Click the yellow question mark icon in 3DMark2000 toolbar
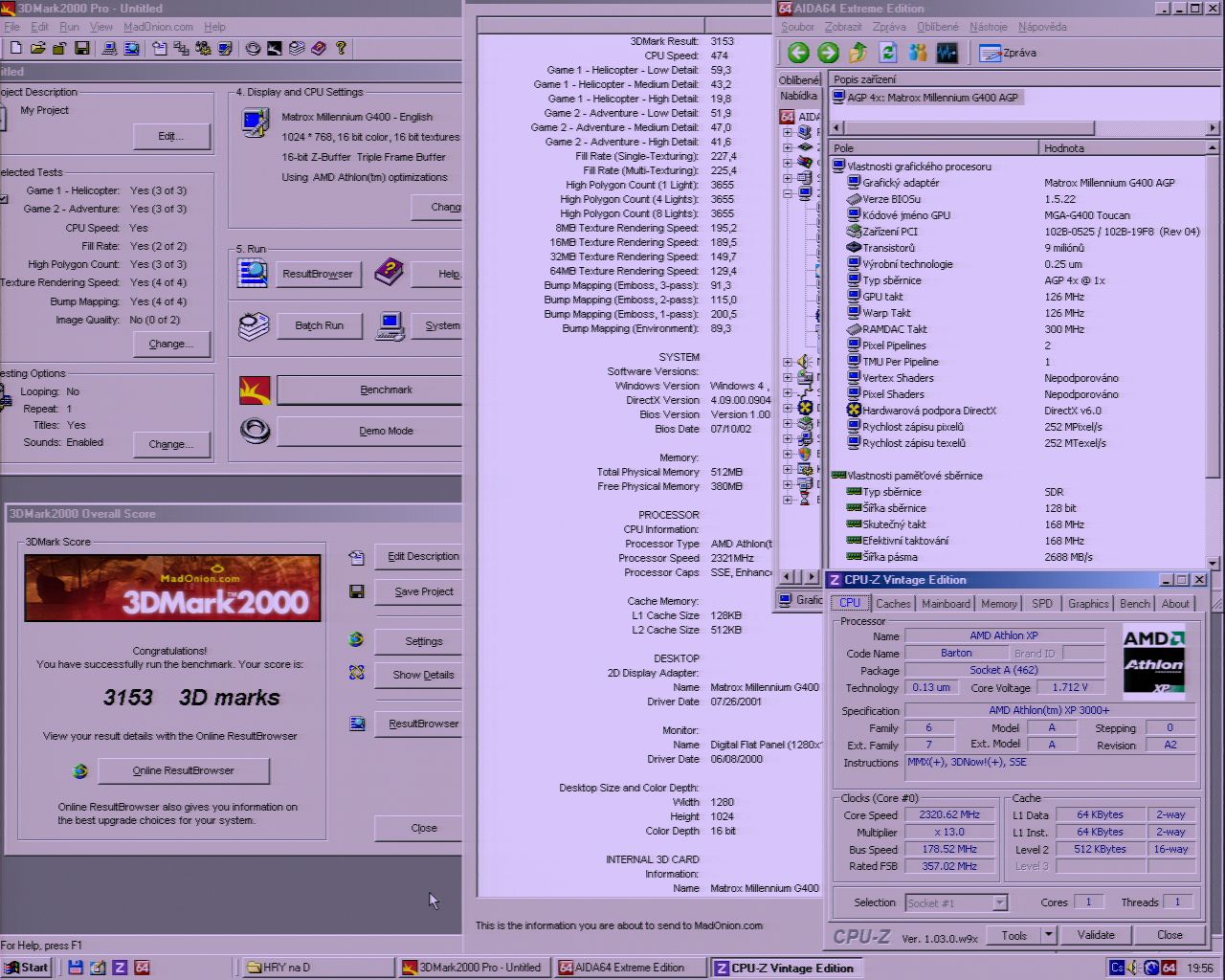This screenshot has height=980, width=1225. [341, 48]
